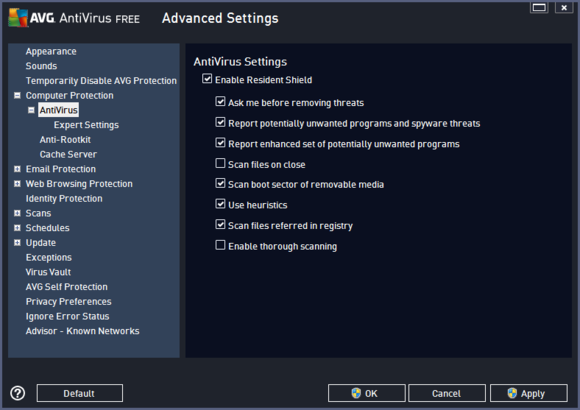Select Appearance in the settings tree

(x=51, y=51)
